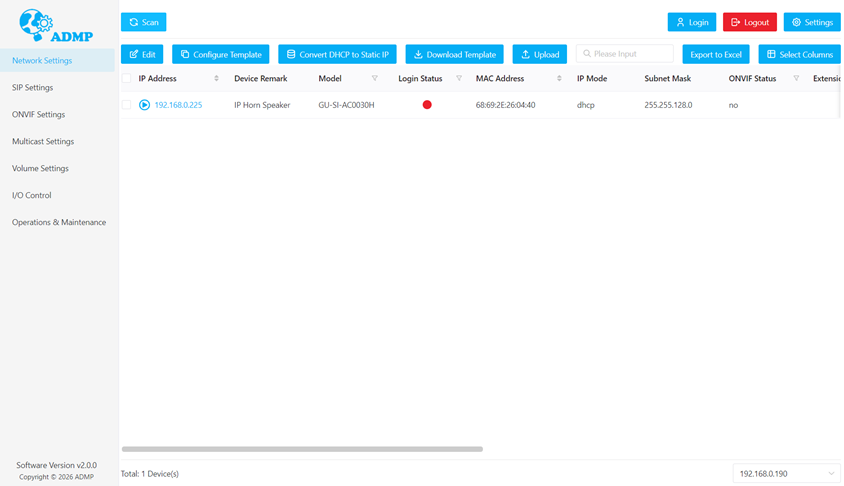Screen dimensions: 844x486
Task: Tick the select-all header checkbox
Action: pyautogui.click(x=126, y=79)
